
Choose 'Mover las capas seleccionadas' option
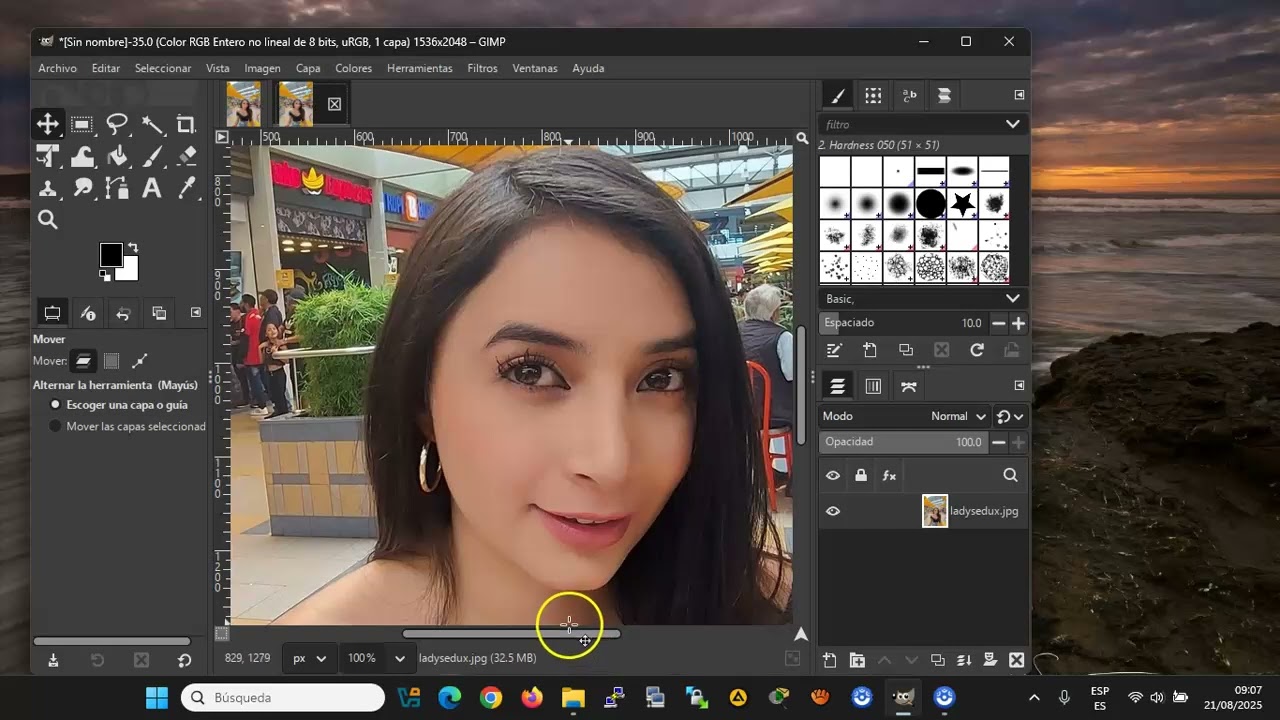127,426
